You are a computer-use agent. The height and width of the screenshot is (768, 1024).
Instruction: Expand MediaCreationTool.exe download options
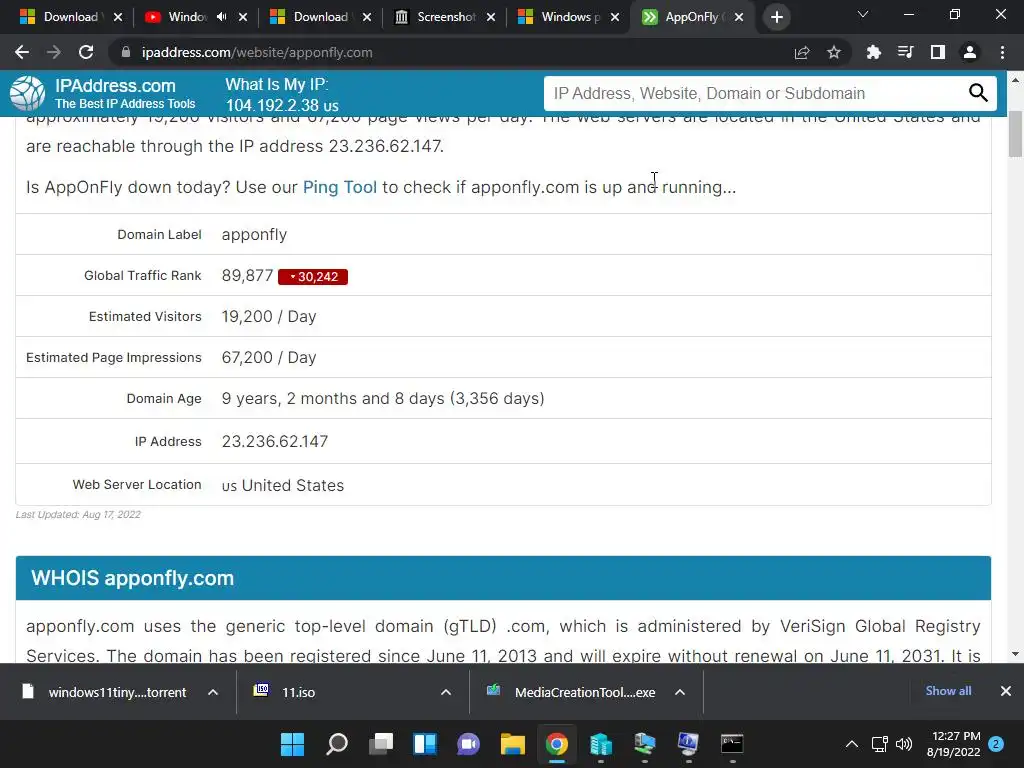click(680, 692)
